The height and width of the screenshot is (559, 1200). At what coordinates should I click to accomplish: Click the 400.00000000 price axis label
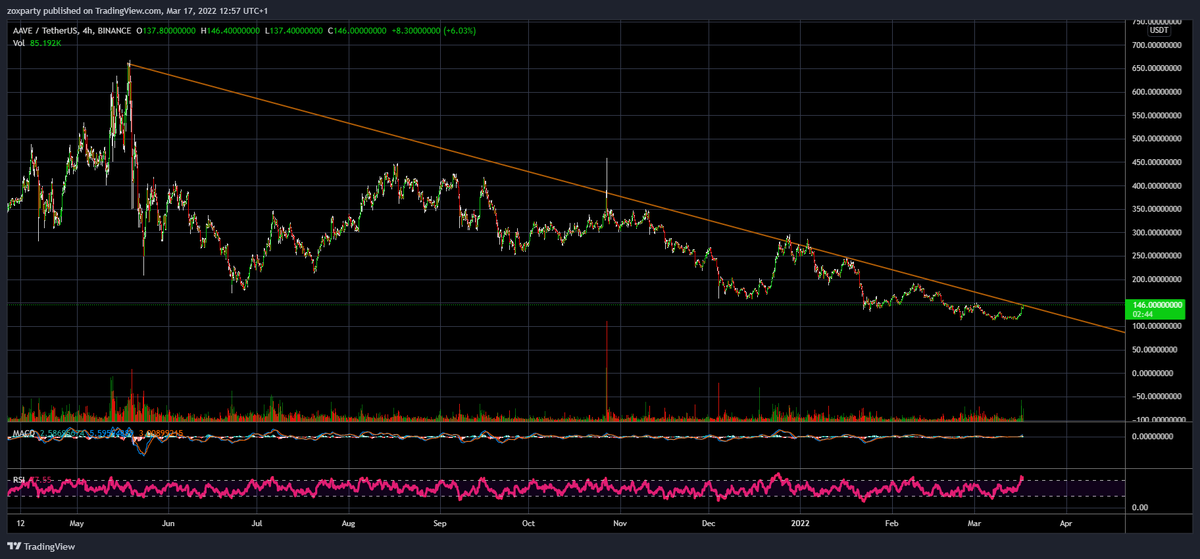click(x=1157, y=186)
